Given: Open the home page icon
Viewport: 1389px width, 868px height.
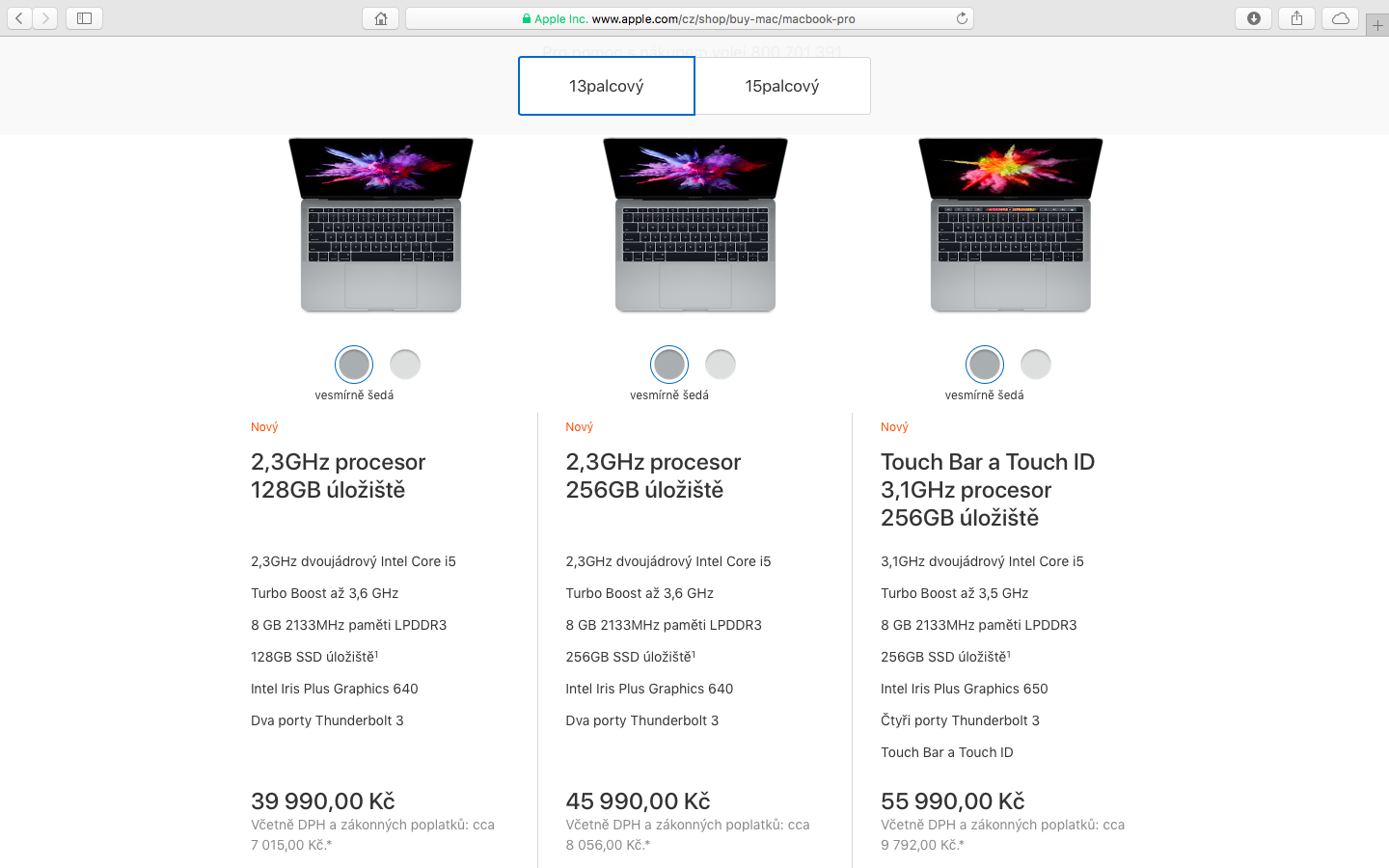Looking at the screenshot, I should point(381,18).
